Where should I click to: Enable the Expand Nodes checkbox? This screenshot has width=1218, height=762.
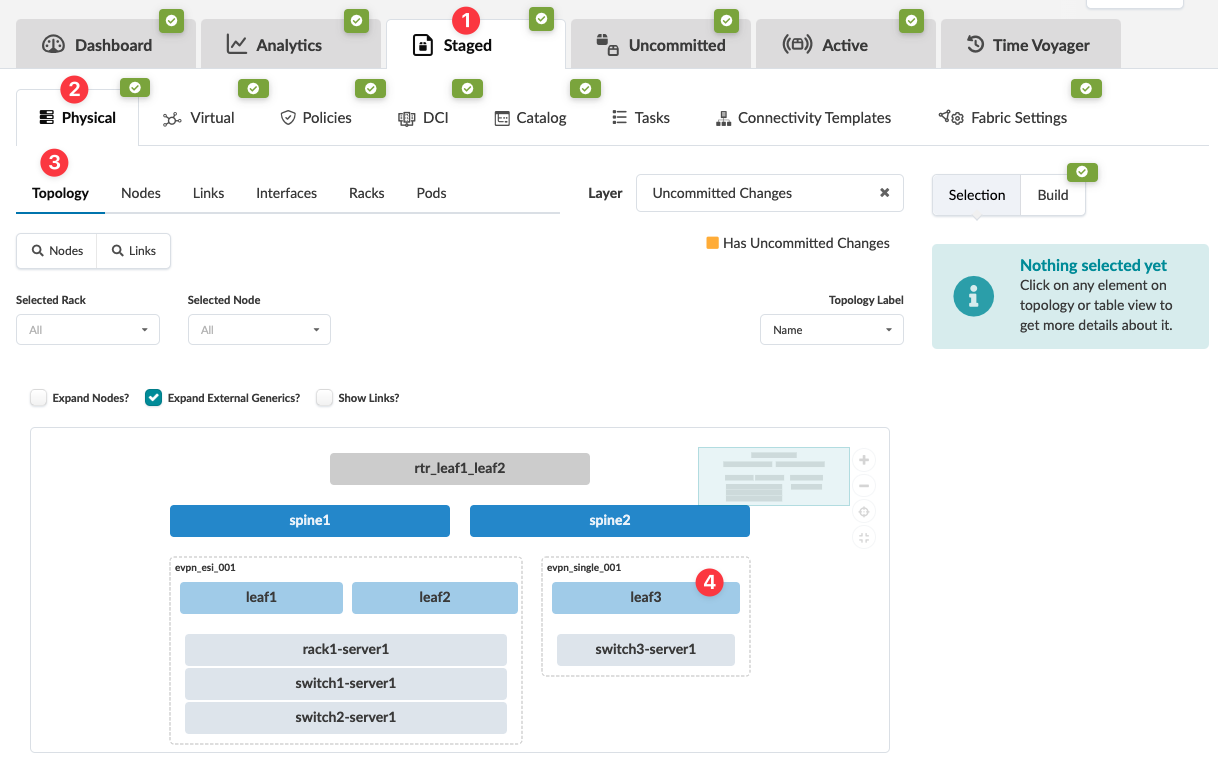39,398
